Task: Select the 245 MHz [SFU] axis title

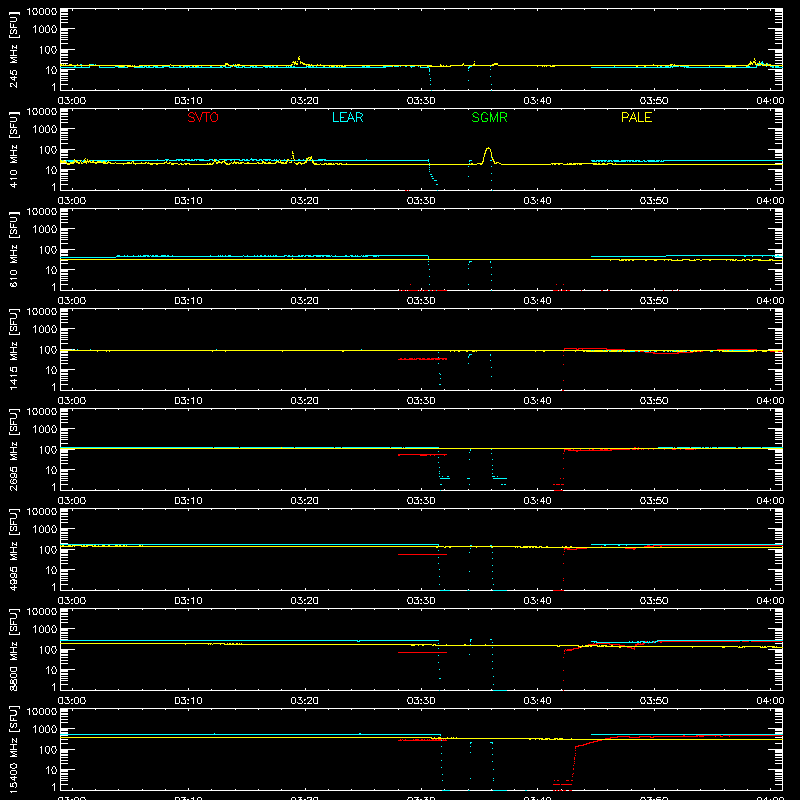Action: point(13,49)
